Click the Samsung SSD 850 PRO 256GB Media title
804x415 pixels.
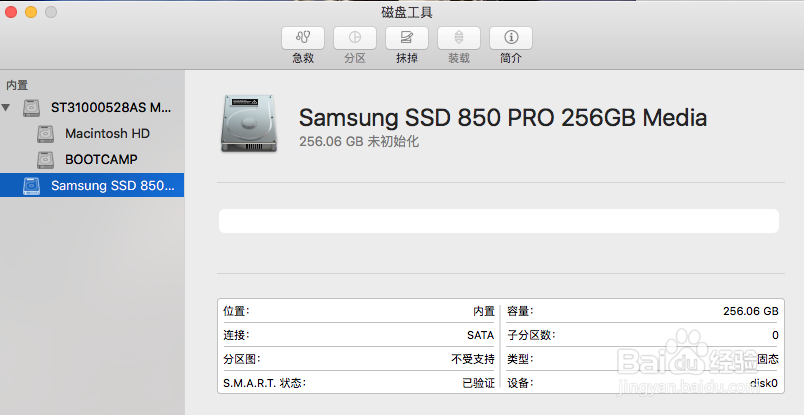[x=503, y=117]
